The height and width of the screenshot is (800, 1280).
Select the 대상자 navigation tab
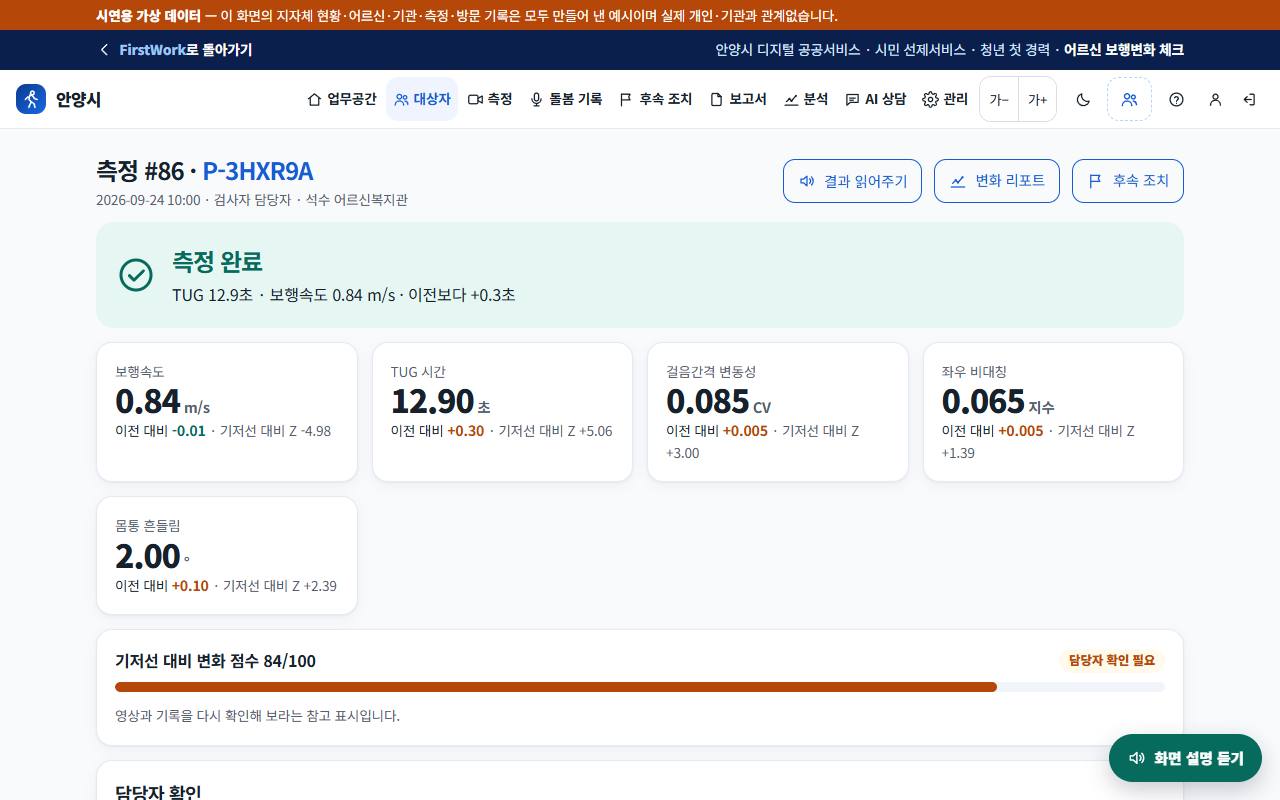(422, 99)
